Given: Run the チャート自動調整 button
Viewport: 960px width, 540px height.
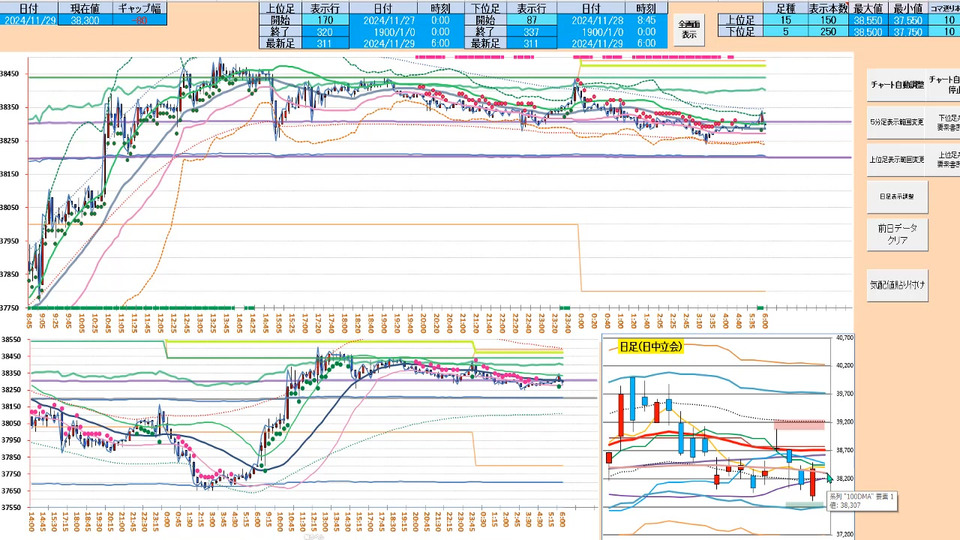Looking at the screenshot, I should [x=898, y=84].
